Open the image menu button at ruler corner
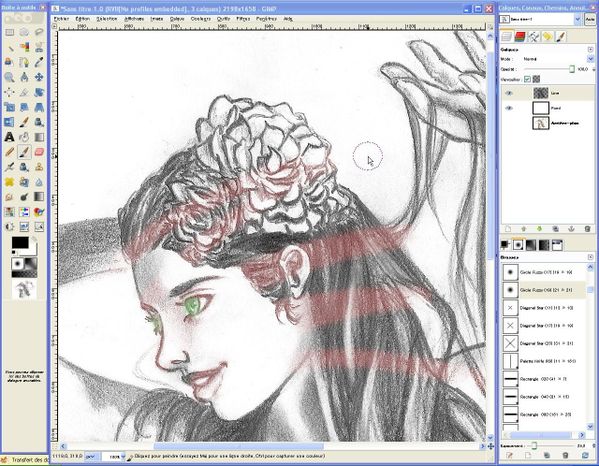The height and width of the screenshot is (466, 599). click(x=55, y=26)
